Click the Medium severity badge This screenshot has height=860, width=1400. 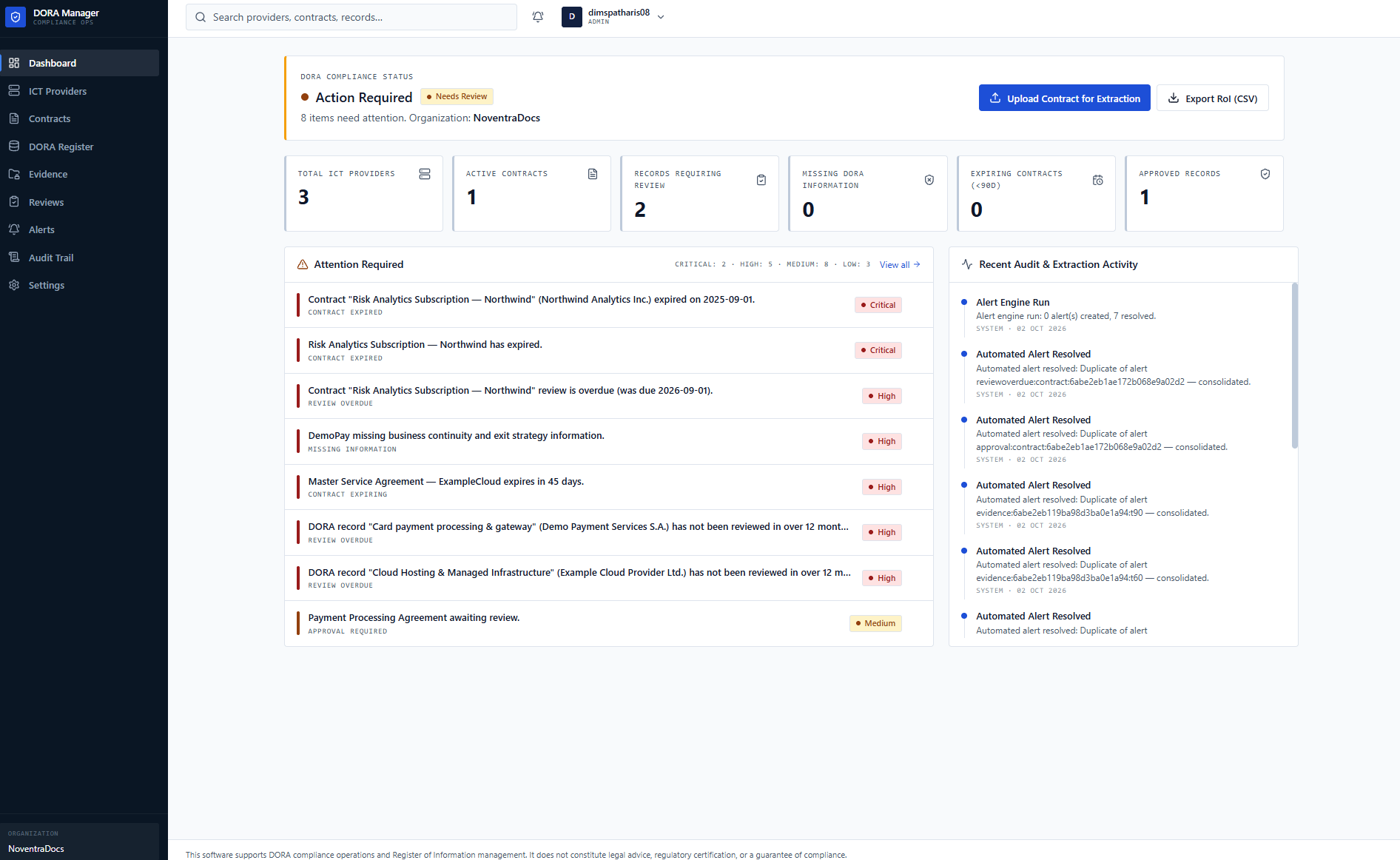coord(875,623)
